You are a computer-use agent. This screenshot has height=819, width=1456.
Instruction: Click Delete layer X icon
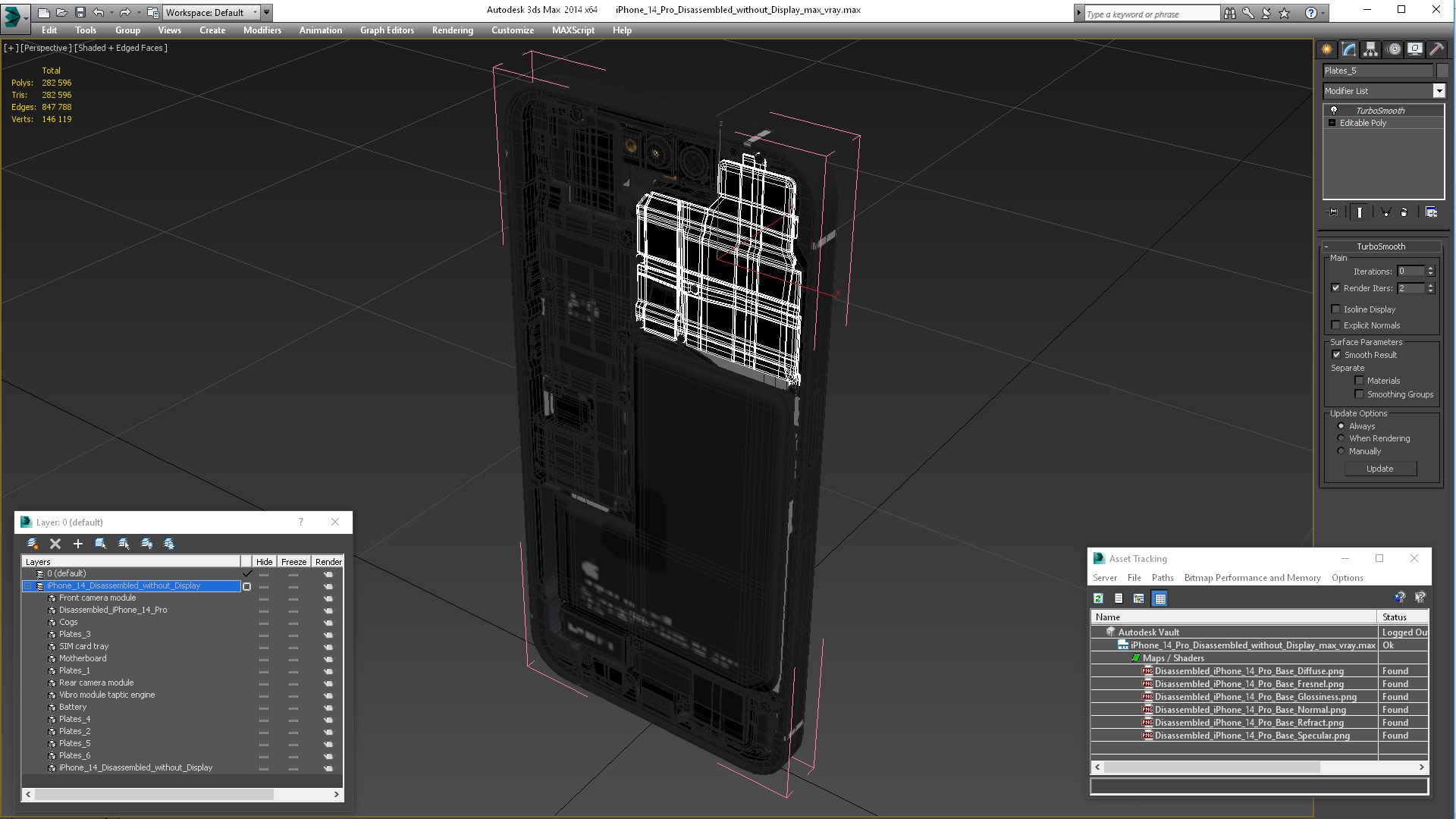click(x=55, y=544)
